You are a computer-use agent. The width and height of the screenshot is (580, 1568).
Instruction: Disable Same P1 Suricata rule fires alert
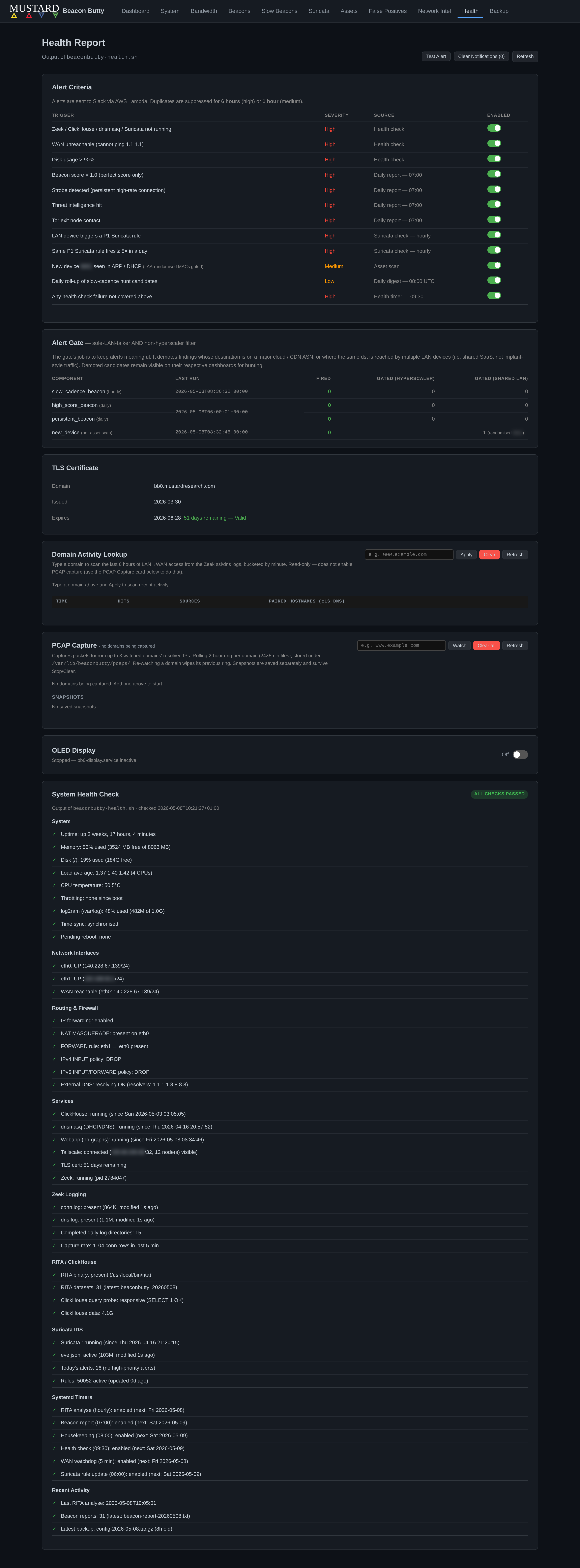494,250
